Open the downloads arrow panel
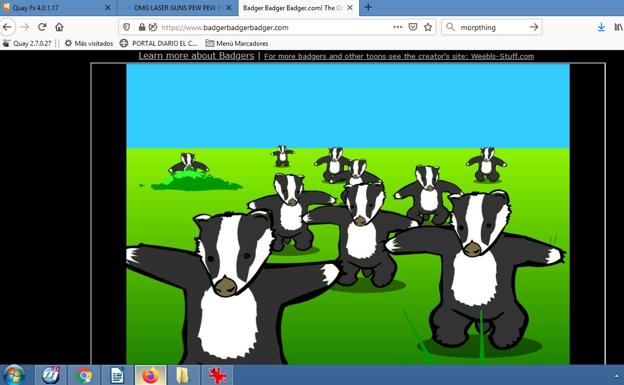This screenshot has height=385, width=624. tap(601, 27)
